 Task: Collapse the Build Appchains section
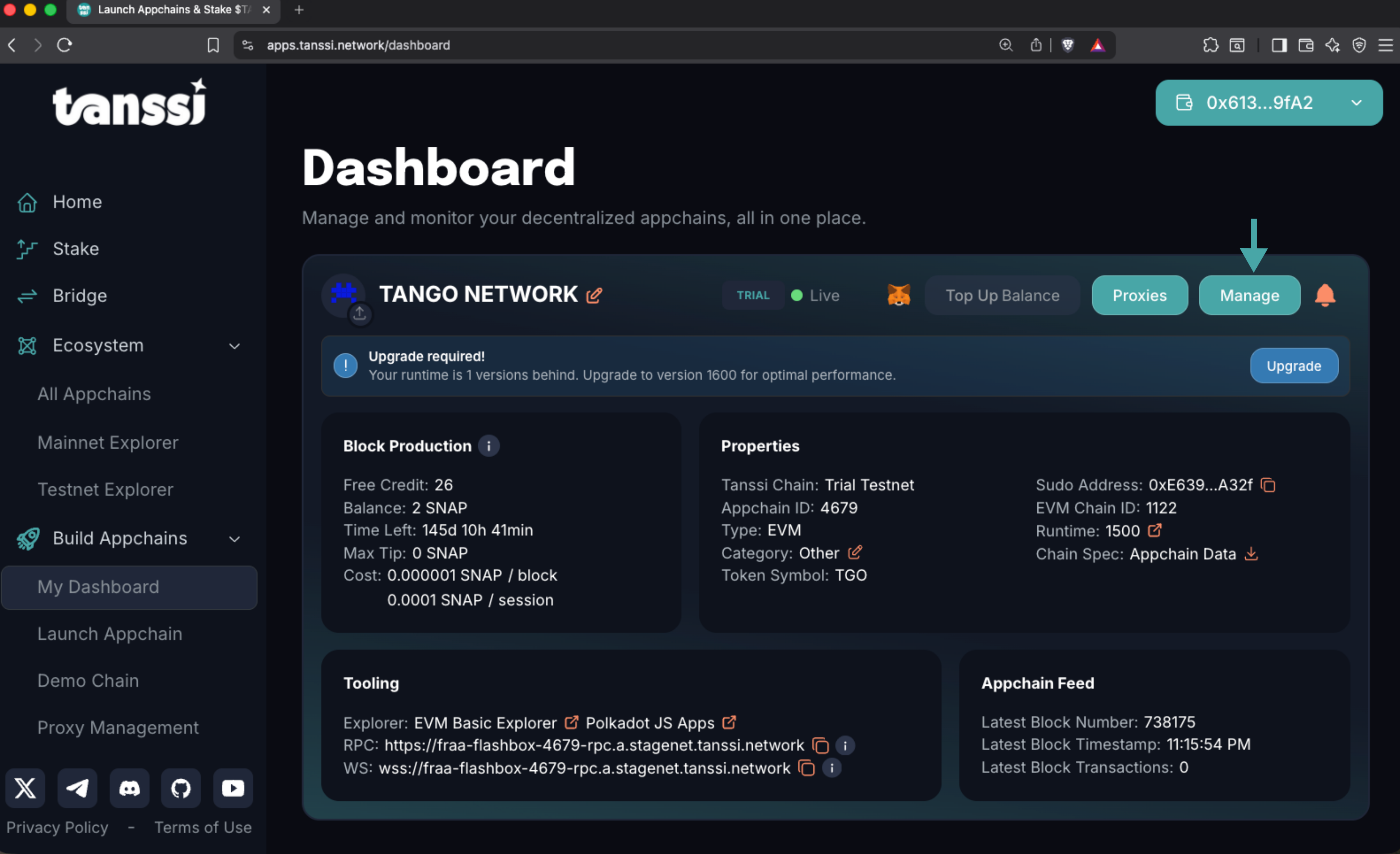tap(234, 539)
